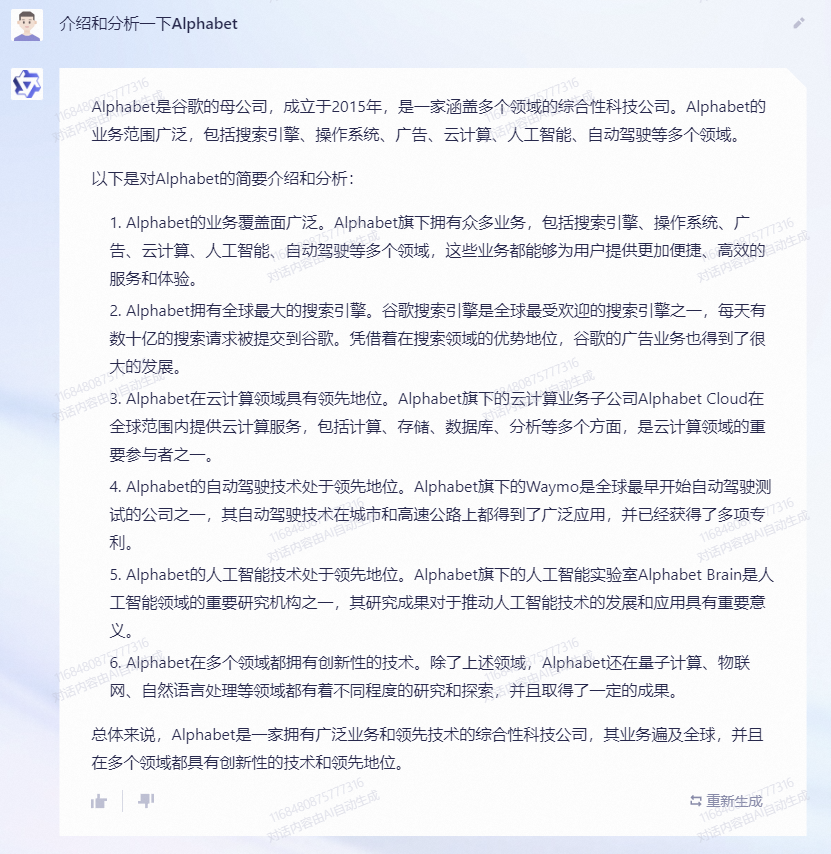Click the word Waymo in item 4
Image resolution: width=831 pixels, height=854 pixels.
(552, 487)
